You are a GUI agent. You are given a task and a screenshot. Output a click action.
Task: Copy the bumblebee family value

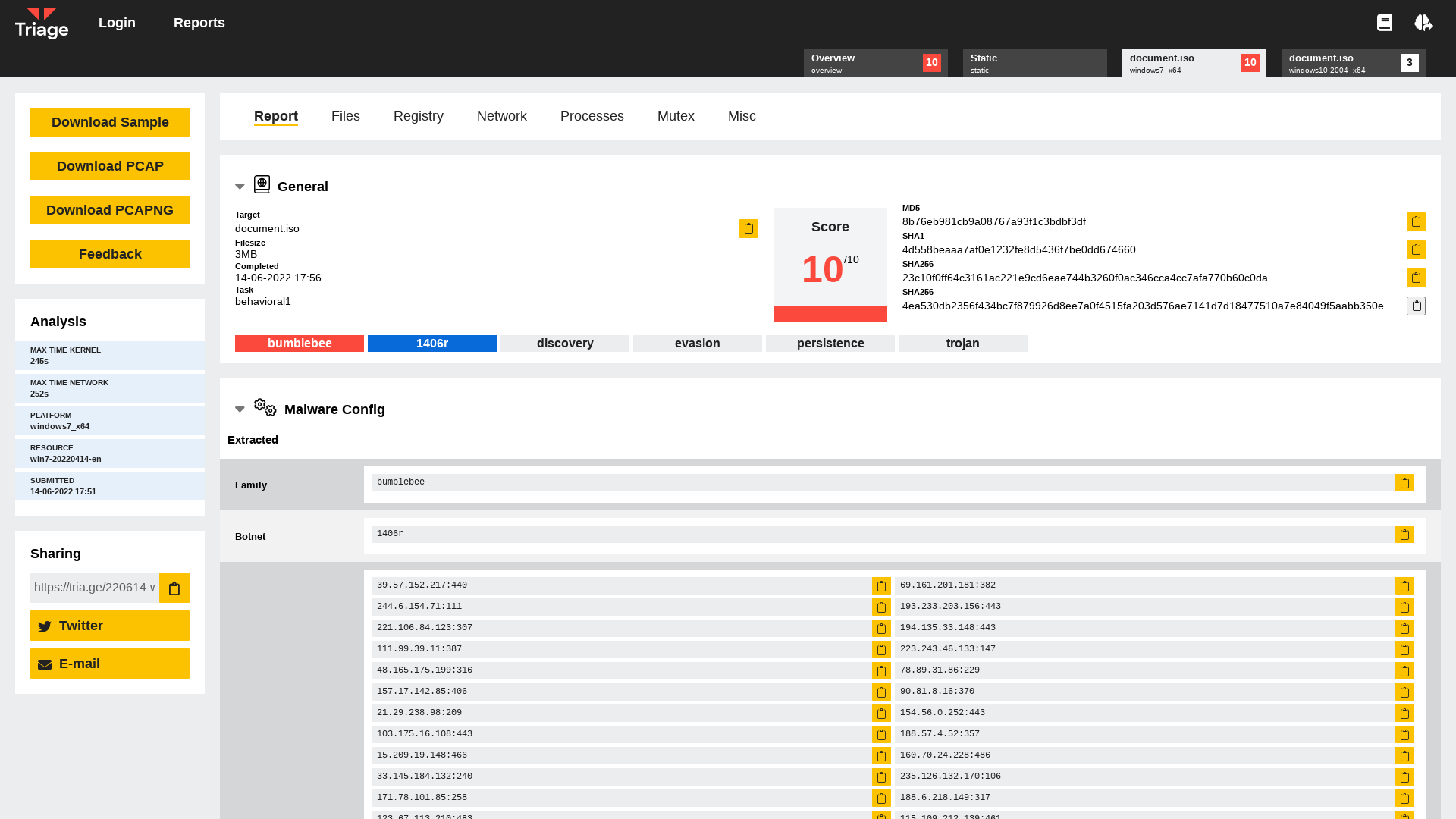pos(1404,483)
